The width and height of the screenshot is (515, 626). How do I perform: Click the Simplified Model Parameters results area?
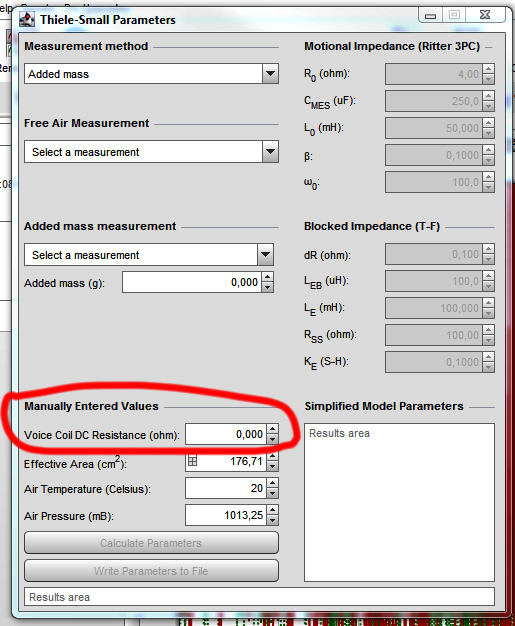[x=399, y=502]
